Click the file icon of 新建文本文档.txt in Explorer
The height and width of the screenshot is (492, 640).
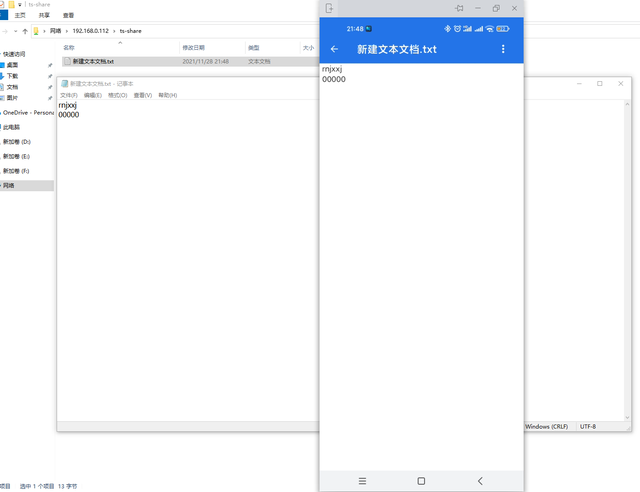(68, 61)
